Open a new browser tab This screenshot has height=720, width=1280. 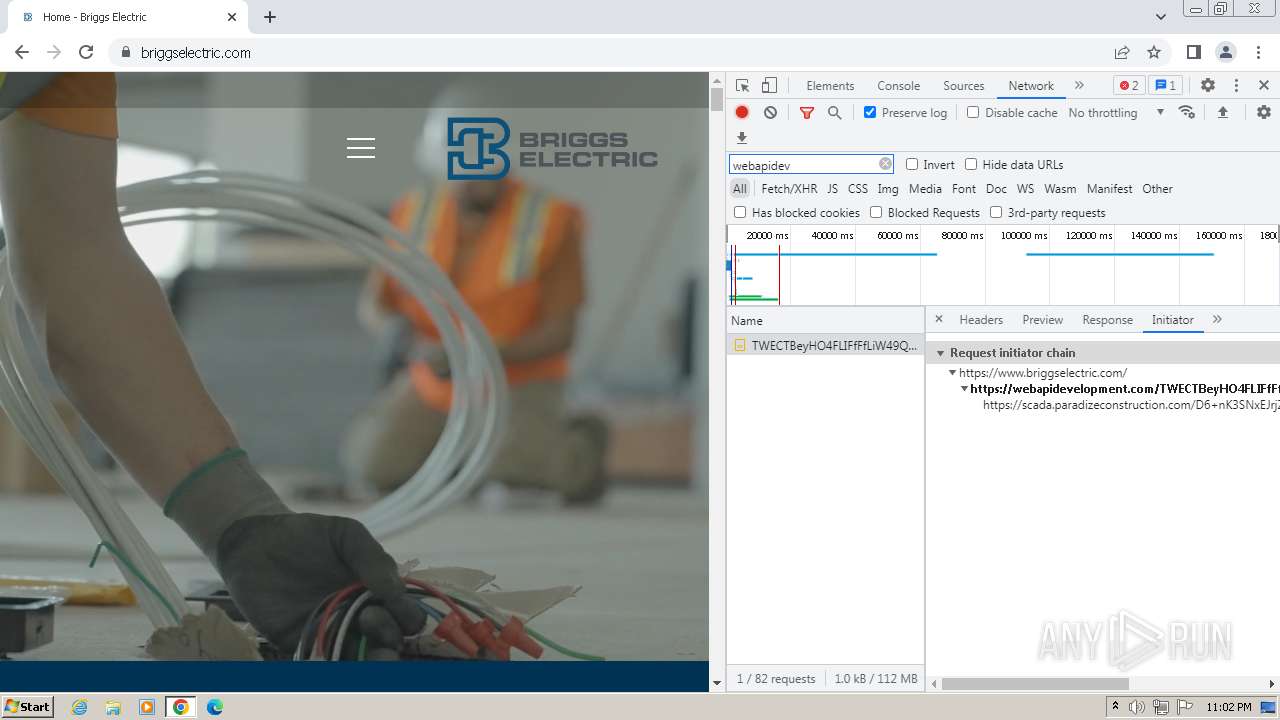pos(270,17)
